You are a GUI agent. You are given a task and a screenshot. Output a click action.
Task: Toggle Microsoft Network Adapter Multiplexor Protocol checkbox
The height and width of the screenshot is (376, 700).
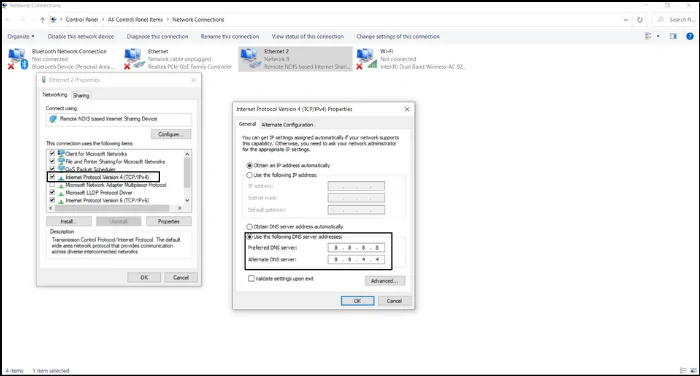pyautogui.click(x=52, y=185)
